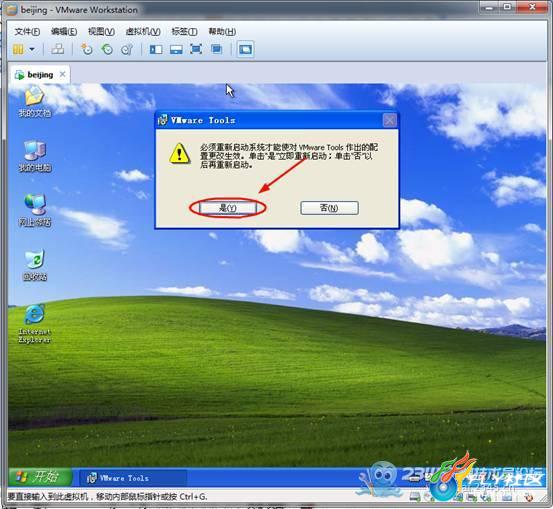Enter full screen mode icon
The image size is (553, 509).
(x=196, y=49)
